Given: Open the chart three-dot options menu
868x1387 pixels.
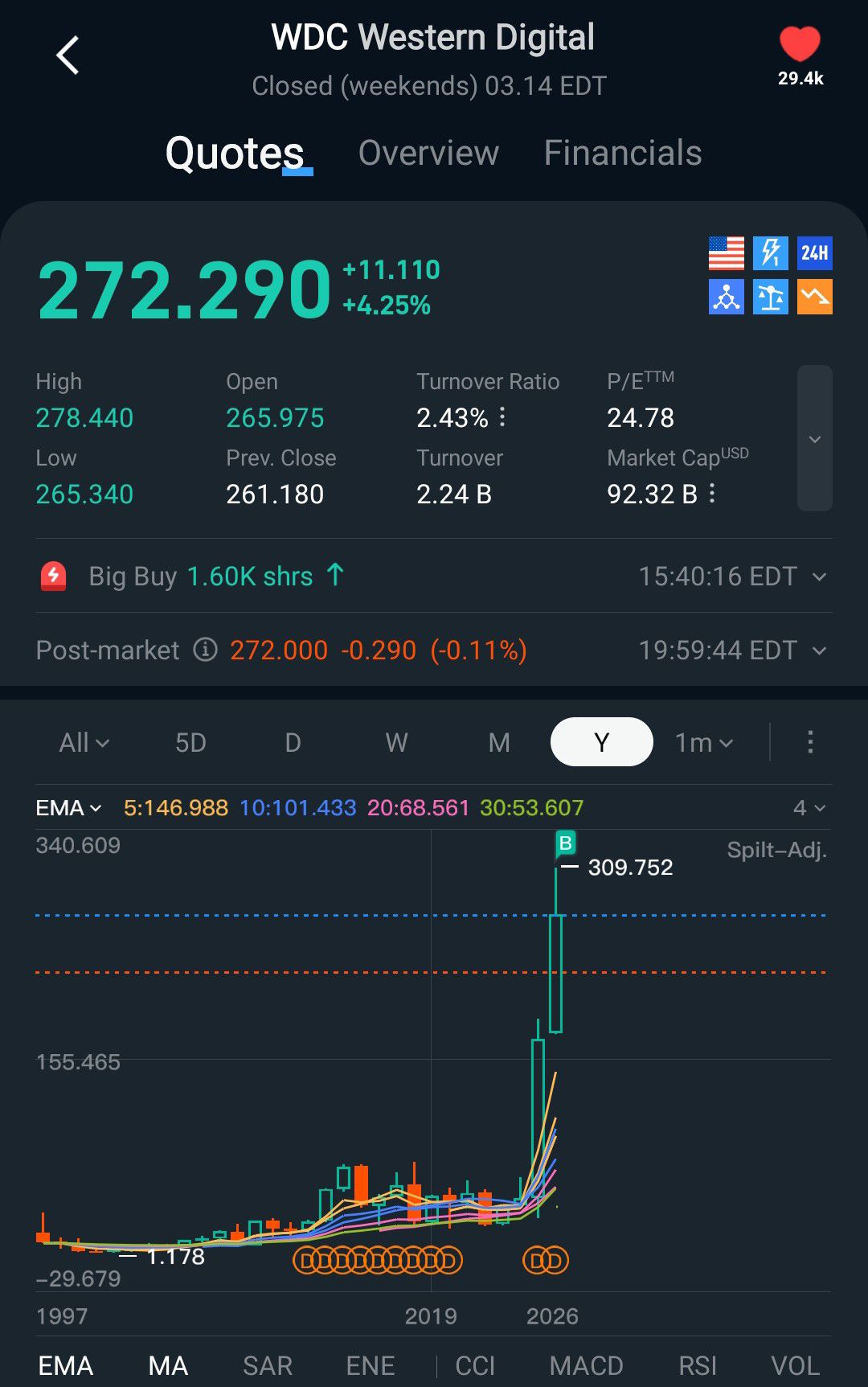Looking at the screenshot, I should tap(810, 742).
